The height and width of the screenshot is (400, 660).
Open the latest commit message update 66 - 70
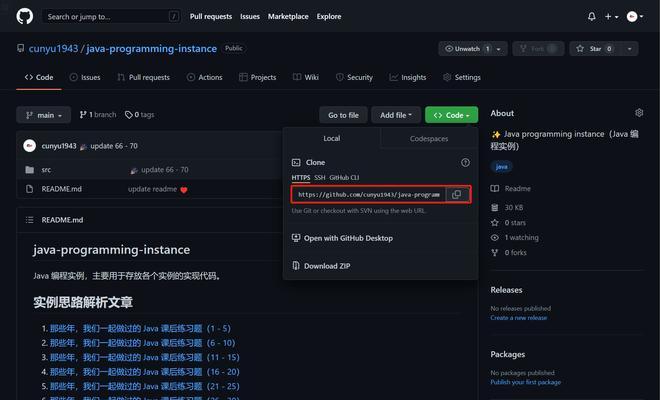click(x=114, y=146)
